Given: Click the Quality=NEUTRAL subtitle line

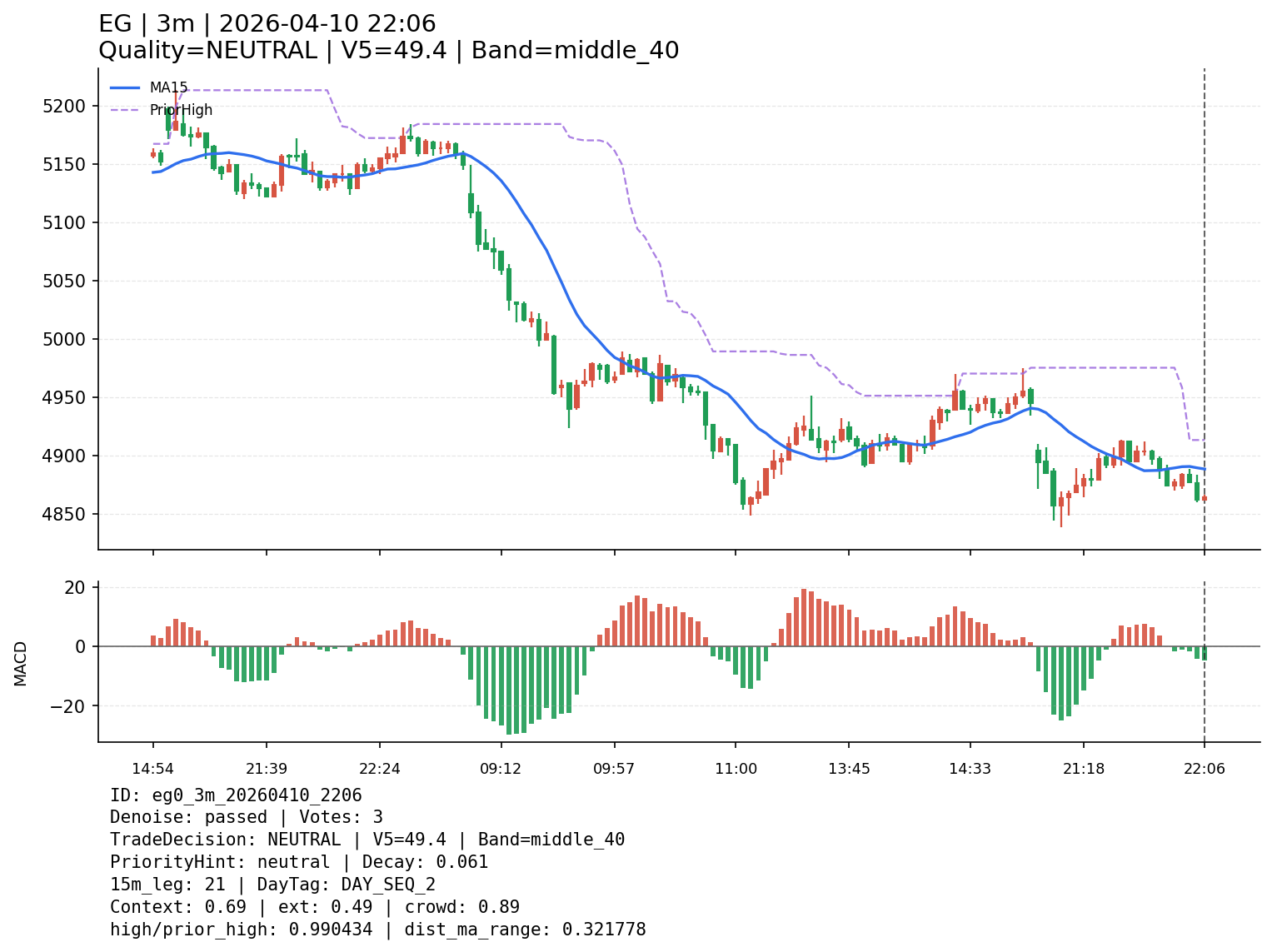Looking at the screenshot, I should [388, 51].
